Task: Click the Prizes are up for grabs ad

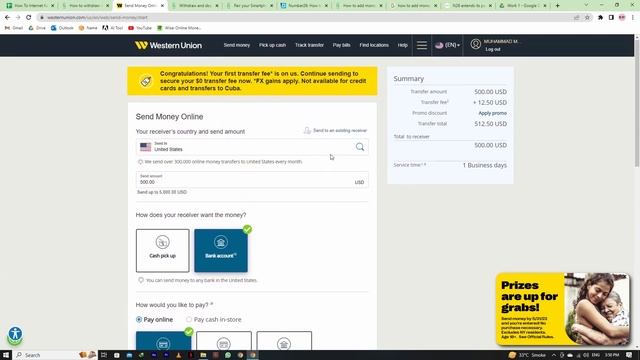Action: click(x=563, y=309)
